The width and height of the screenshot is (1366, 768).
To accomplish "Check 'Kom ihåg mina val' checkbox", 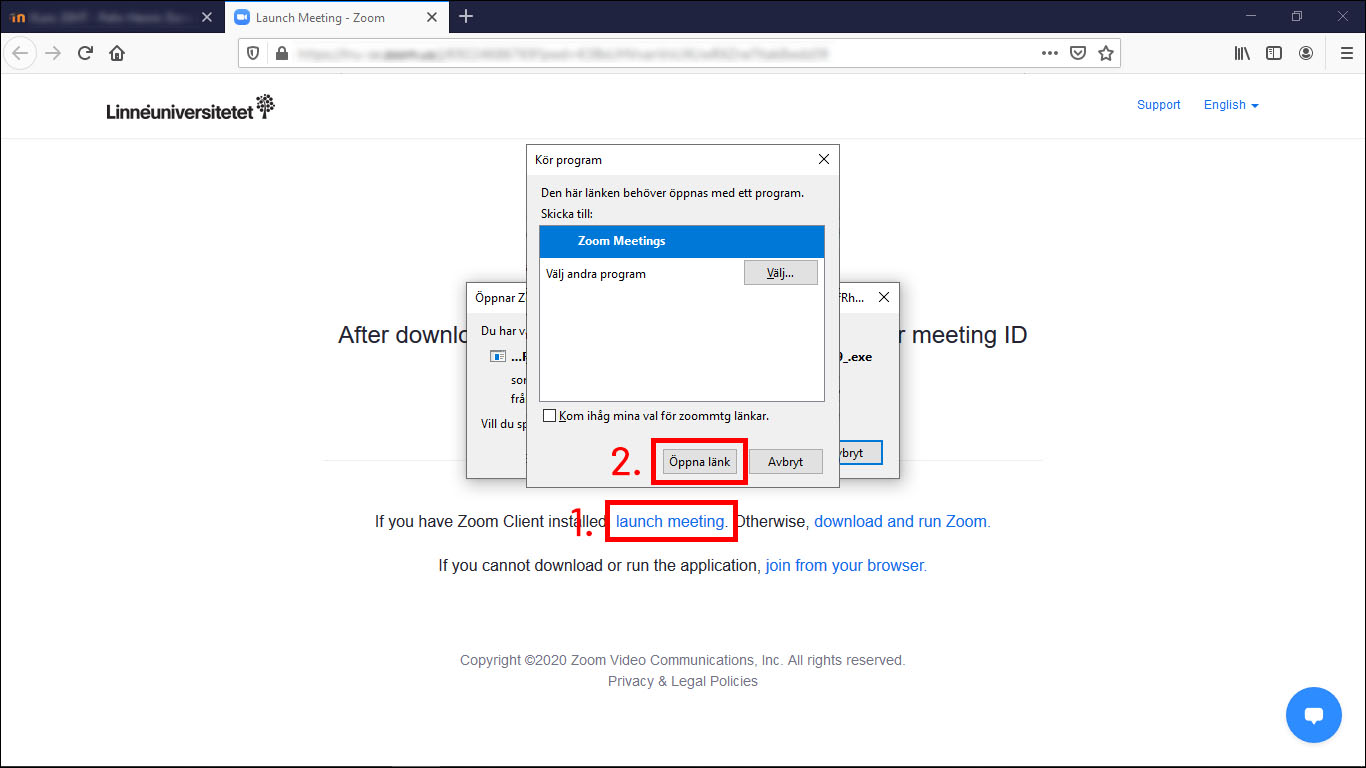I will click(549, 416).
